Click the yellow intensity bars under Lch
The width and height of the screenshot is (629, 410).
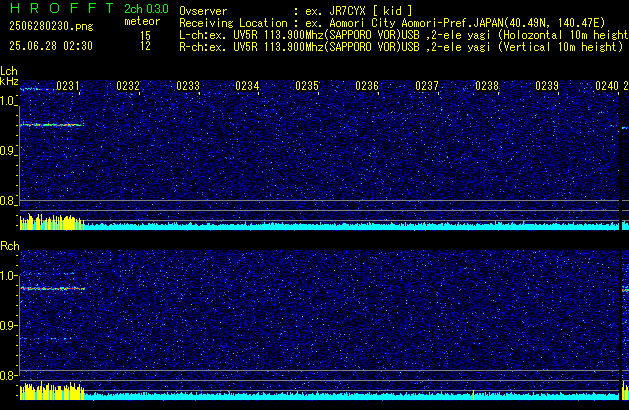(52, 223)
